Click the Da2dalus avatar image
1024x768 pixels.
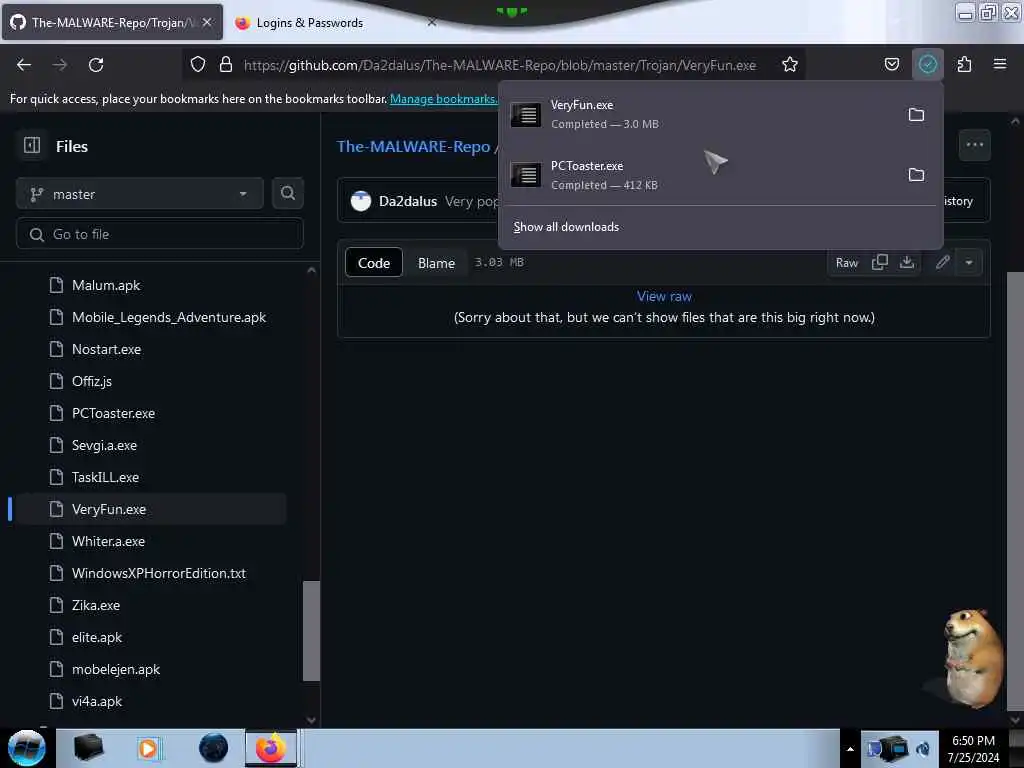click(360, 201)
